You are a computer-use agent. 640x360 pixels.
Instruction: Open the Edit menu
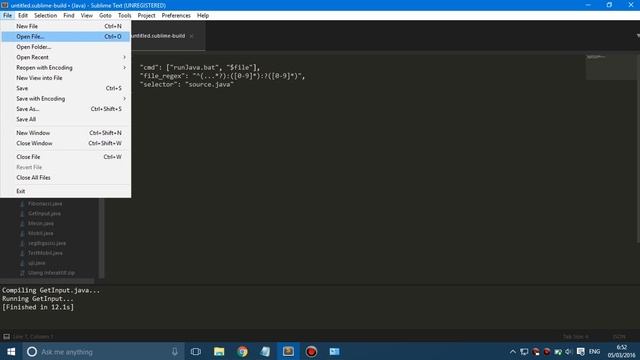[x=23, y=16]
